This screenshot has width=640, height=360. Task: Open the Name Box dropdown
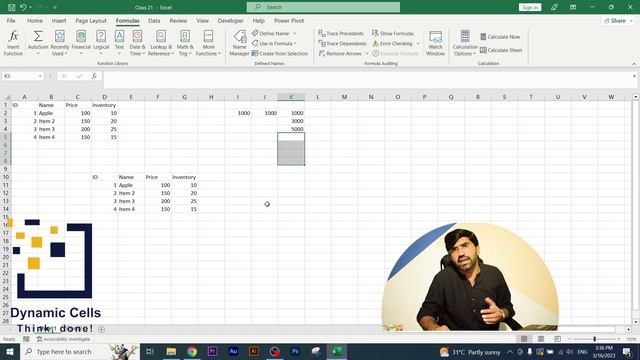tap(40, 76)
